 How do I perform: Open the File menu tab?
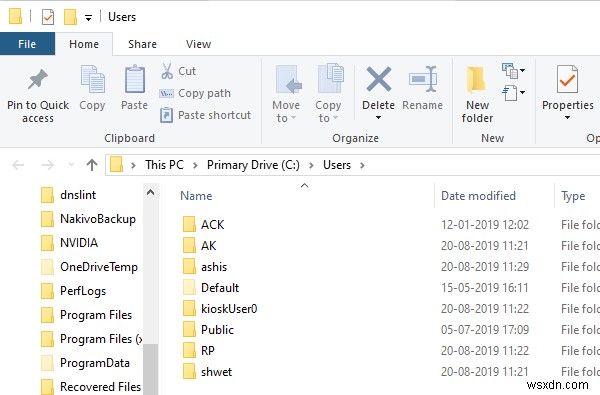point(27,44)
